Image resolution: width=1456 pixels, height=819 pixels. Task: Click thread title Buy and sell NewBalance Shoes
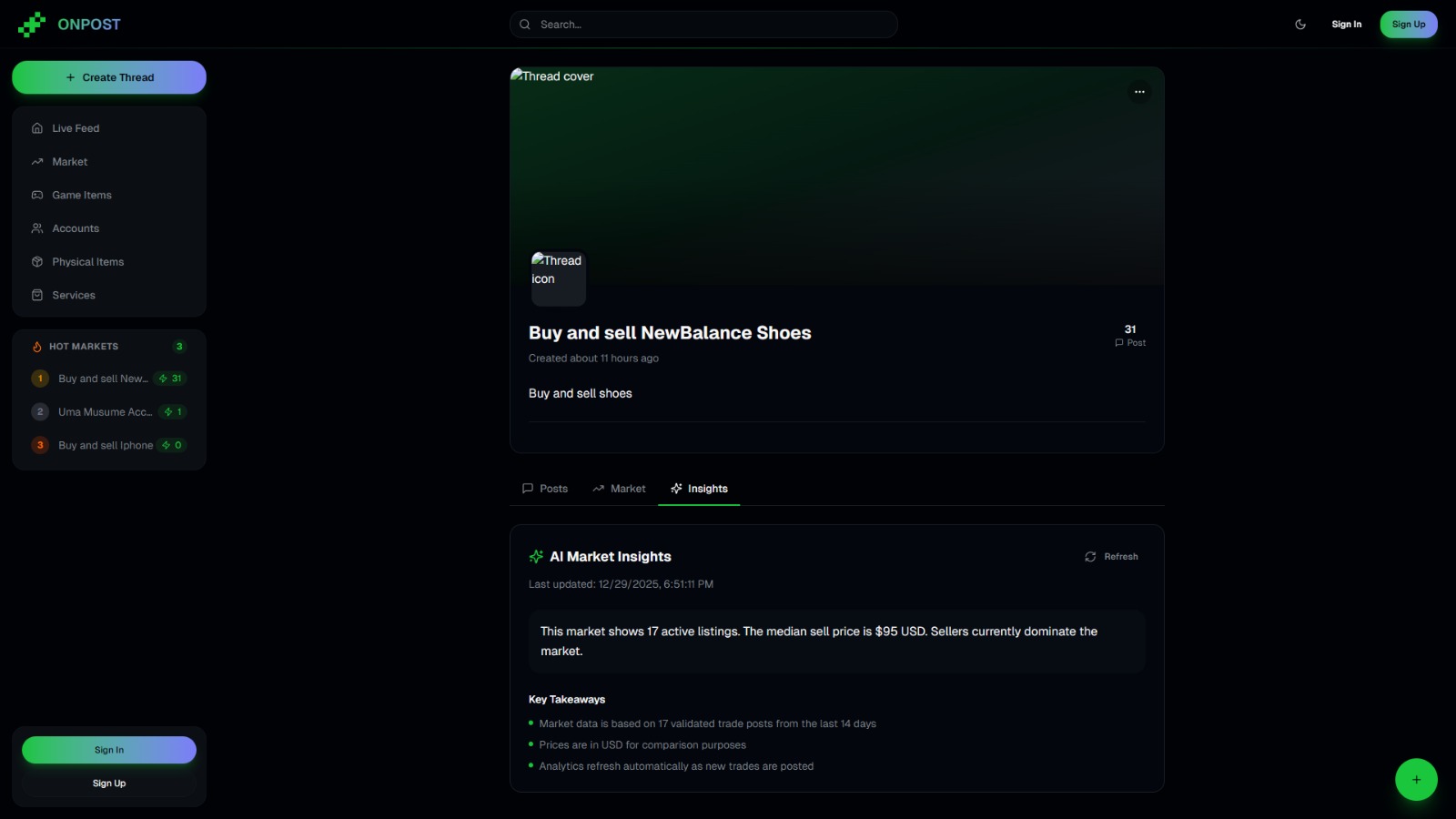[670, 333]
